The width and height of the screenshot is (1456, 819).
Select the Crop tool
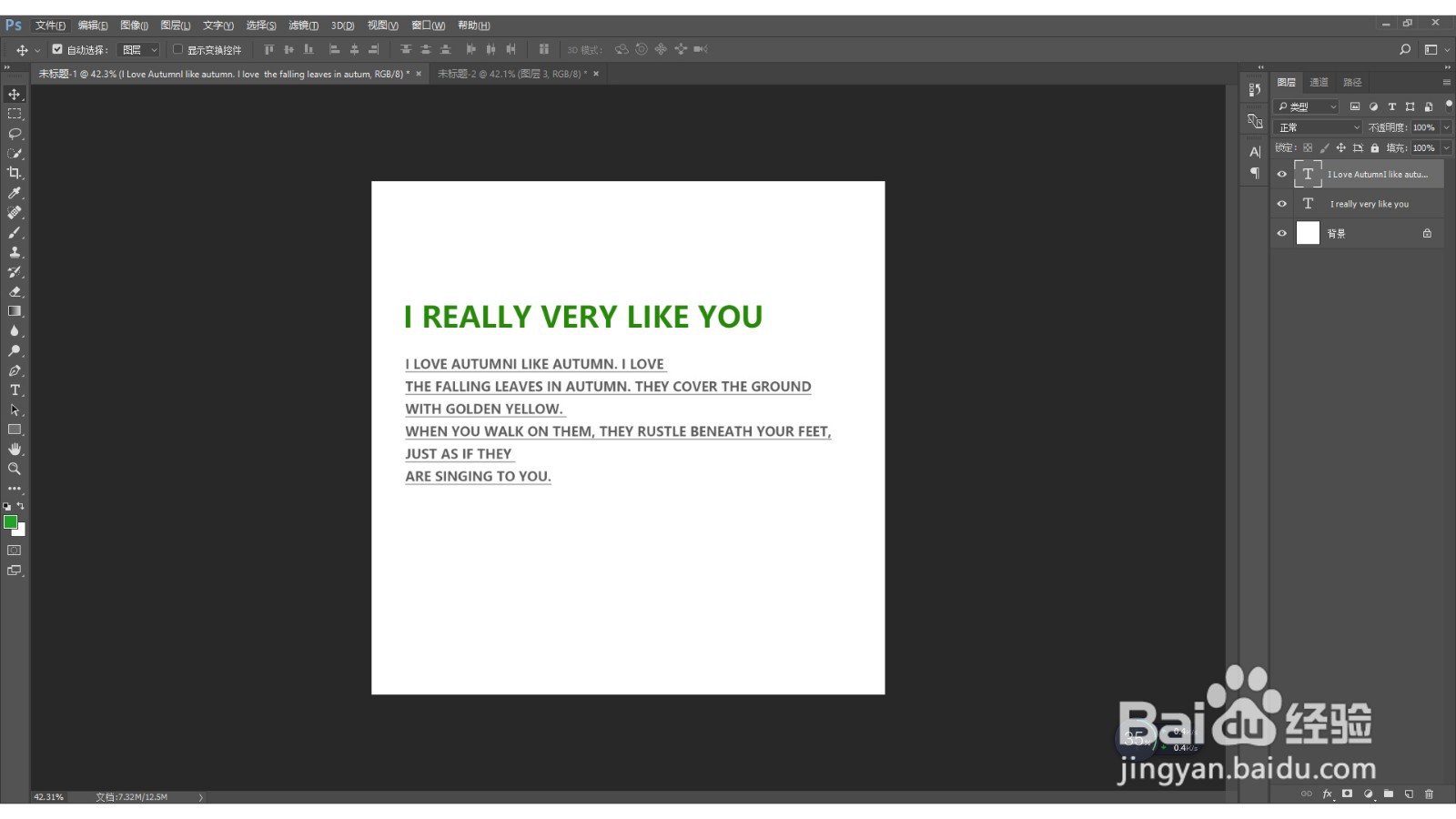tap(15, 173)
